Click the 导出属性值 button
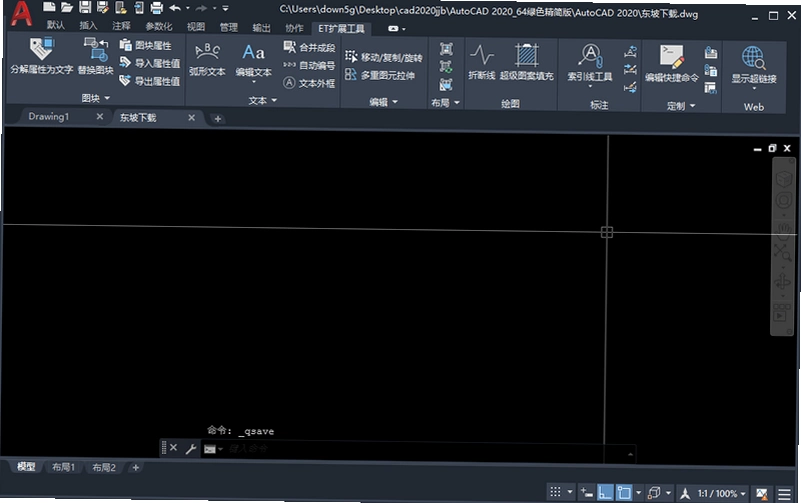Screen dimensions: 801x503 coord(150,81)
